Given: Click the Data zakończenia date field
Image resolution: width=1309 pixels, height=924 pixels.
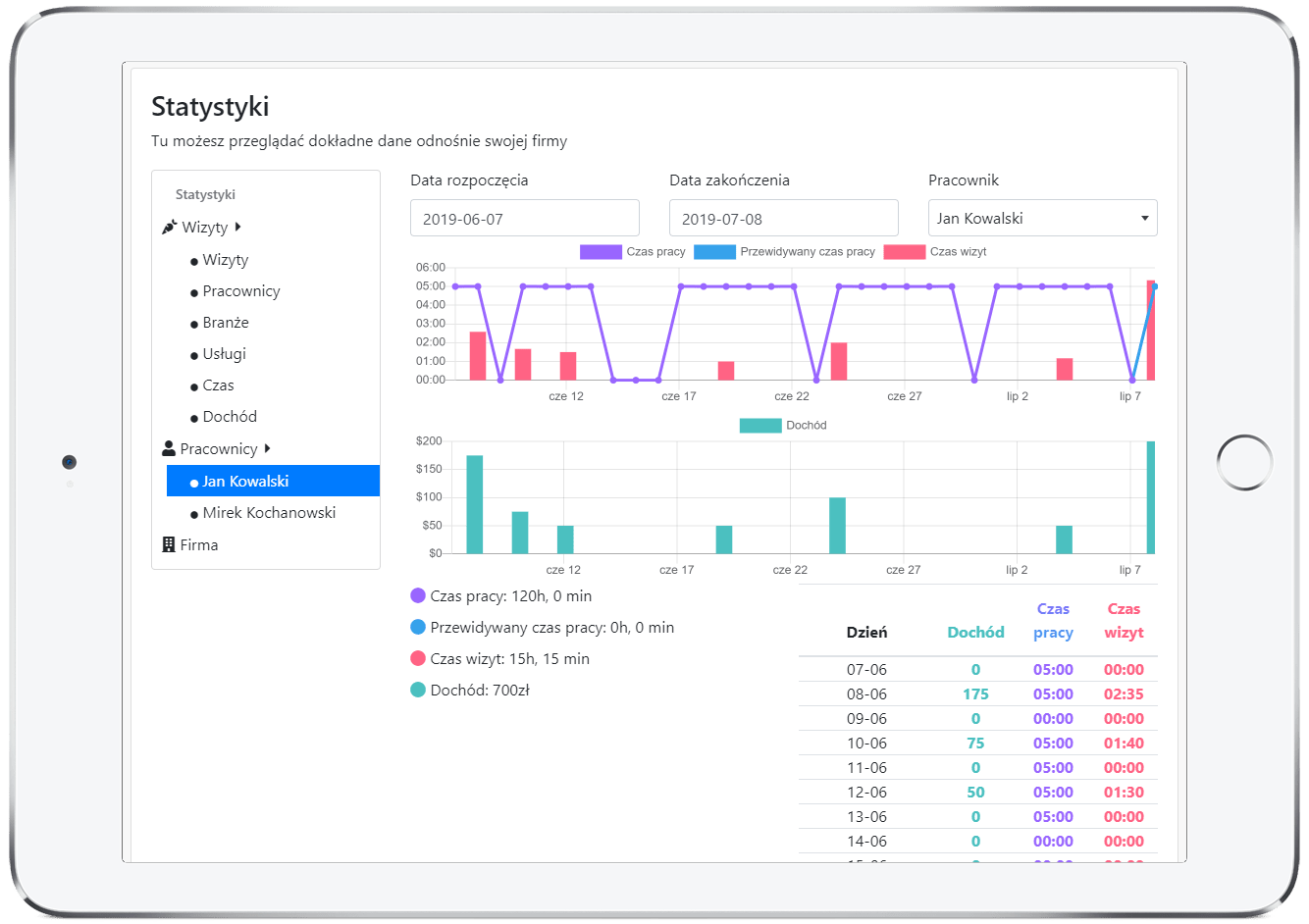Looking at the screenshot, I should 783,219.
